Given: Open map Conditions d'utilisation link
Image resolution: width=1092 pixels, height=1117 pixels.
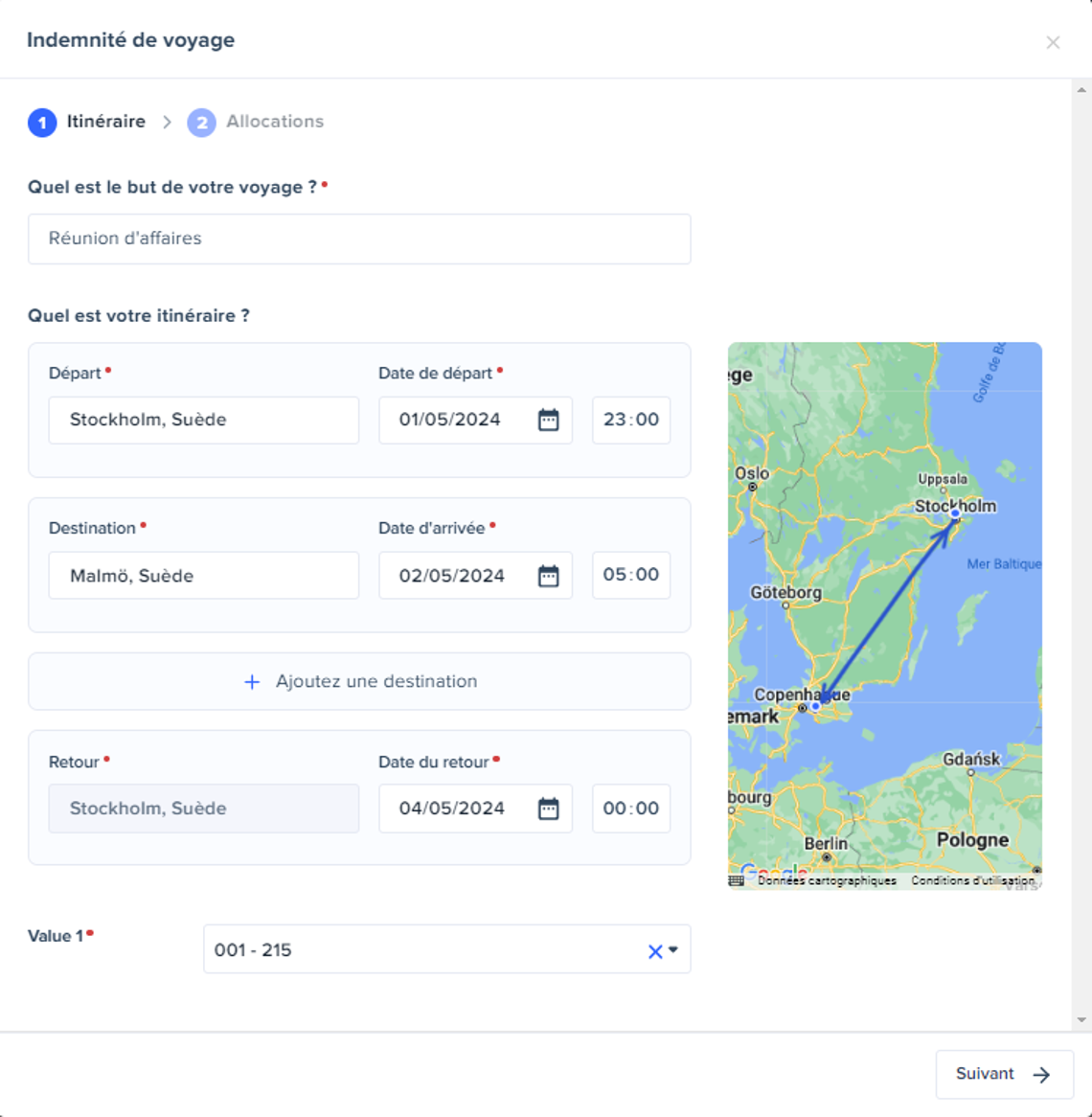Looking at the screenshot, I should point(972,880).
